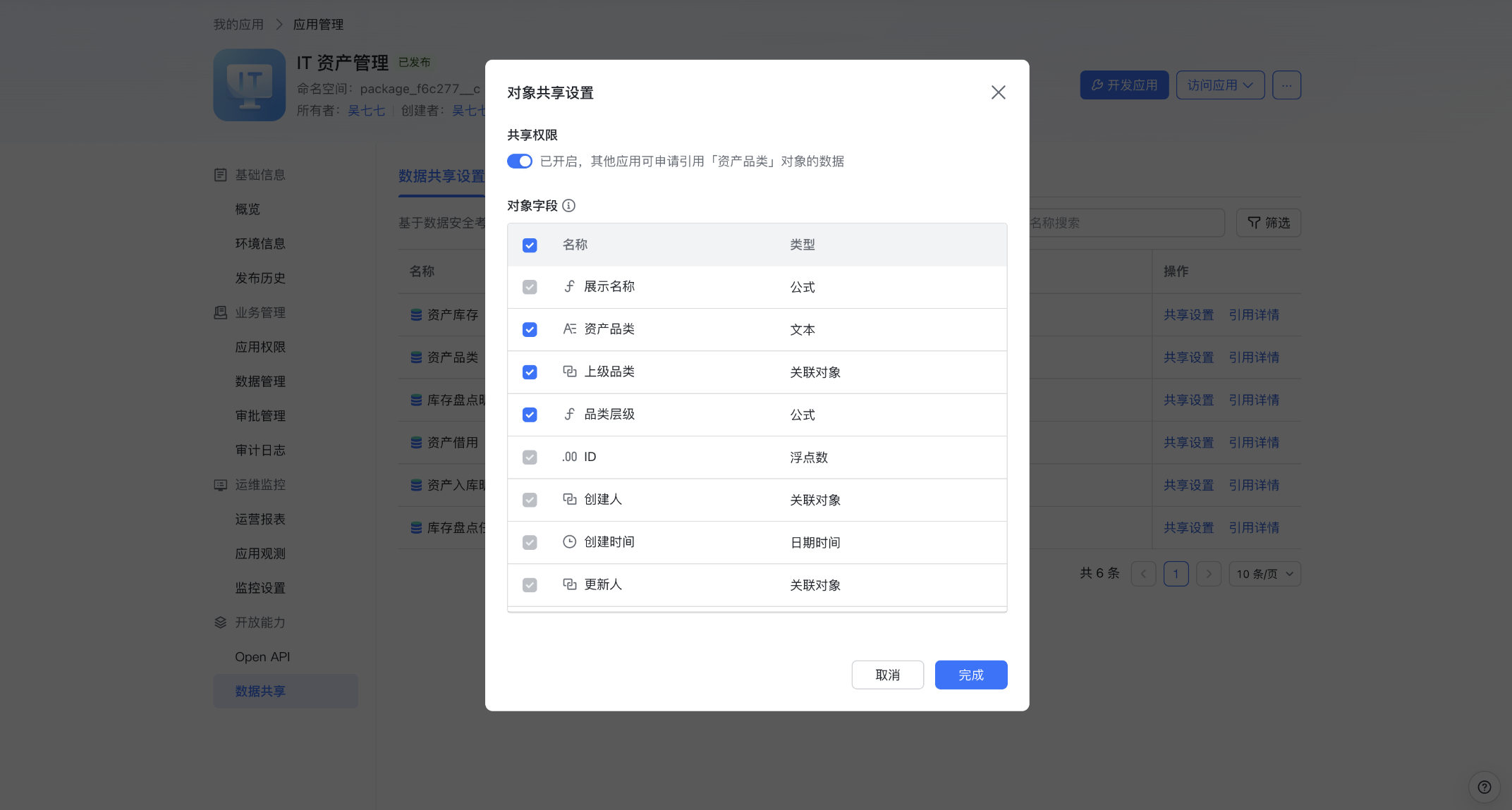This screenshot has height=810, width=1512.
Task: Select 数据共享 in sidebar
Action: coord(286,692)
